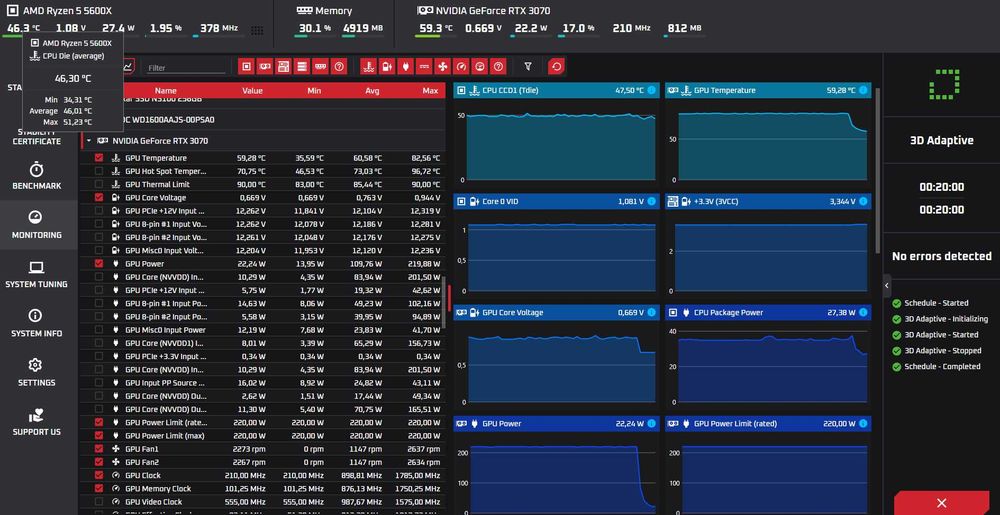Toggle the motherboard sensor filter icon
The image size is (1000, 515).
point(283,66)
